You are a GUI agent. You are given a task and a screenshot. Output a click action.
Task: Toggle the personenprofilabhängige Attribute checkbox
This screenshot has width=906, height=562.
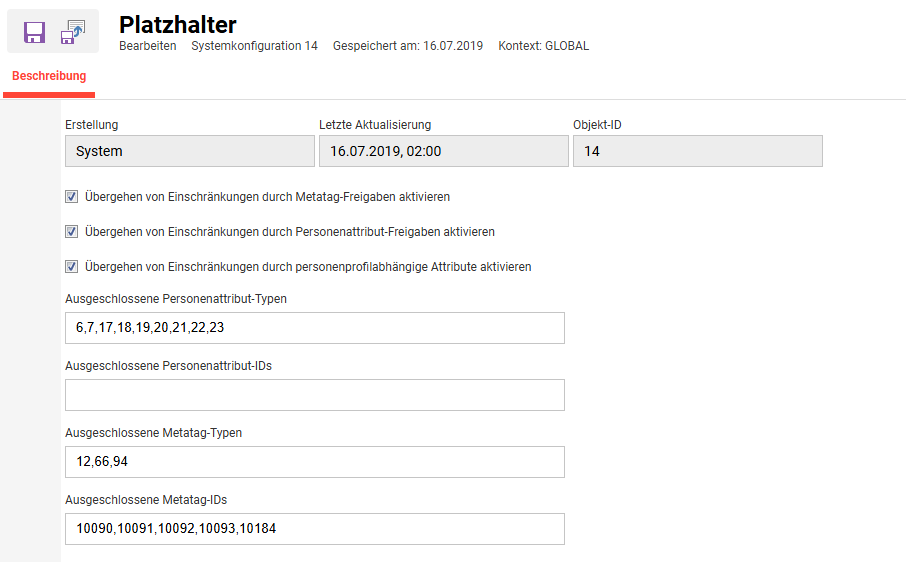(x=71, y=267)
